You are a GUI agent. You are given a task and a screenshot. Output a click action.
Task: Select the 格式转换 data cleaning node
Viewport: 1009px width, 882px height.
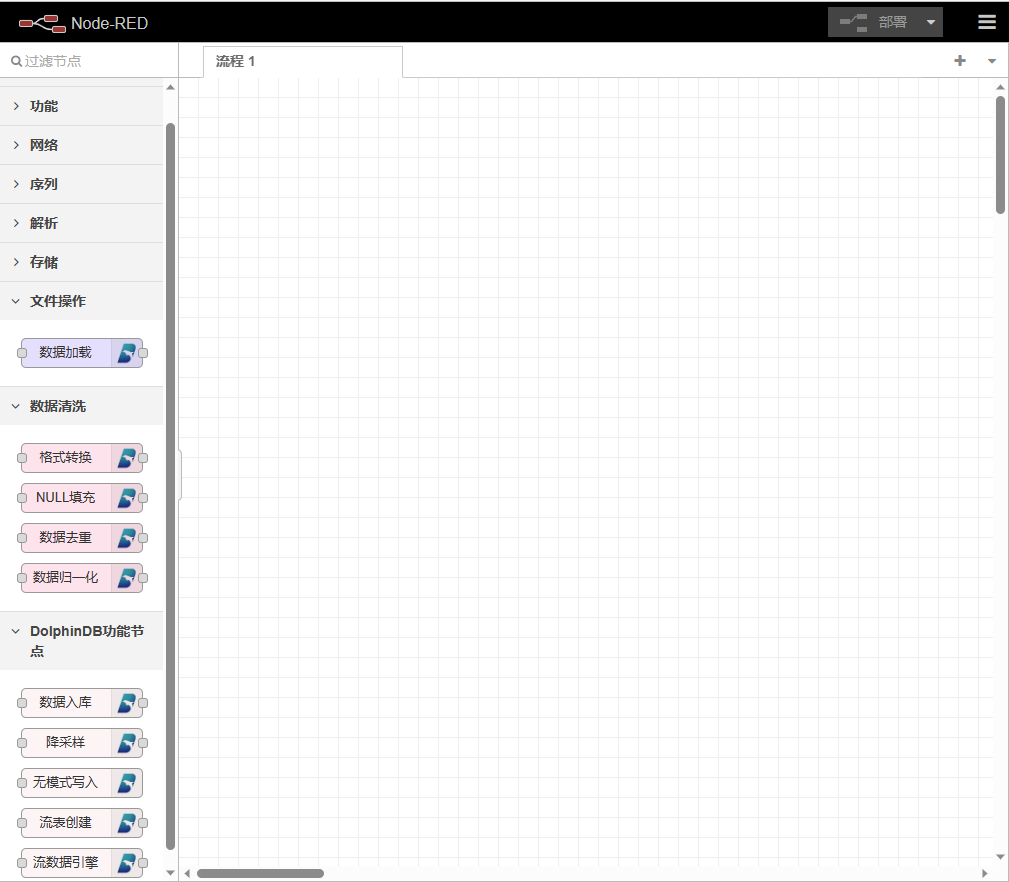[80, 457]
